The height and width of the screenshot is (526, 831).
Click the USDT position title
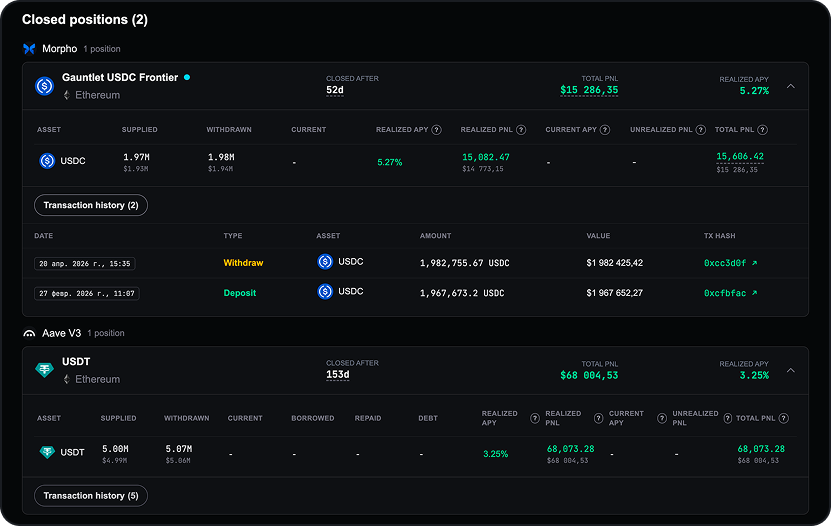(x=76, y=362)
